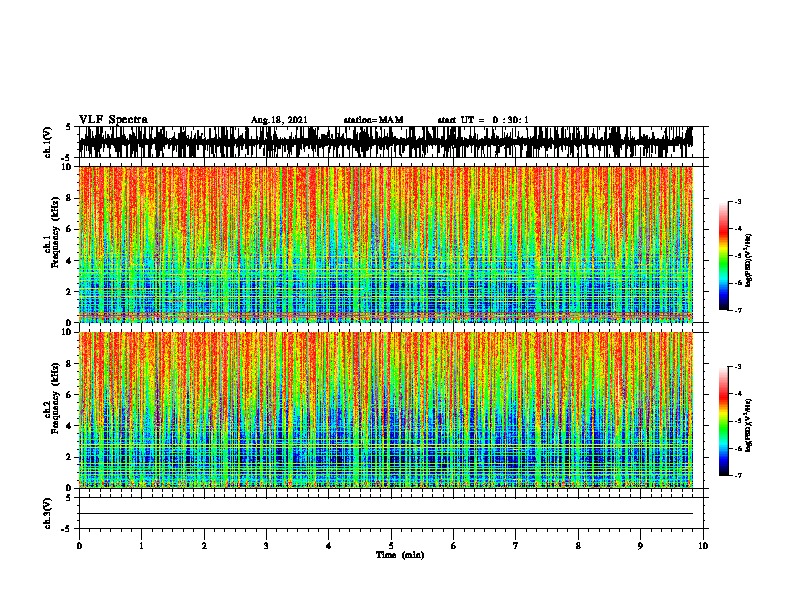Click the upper ch.1 color scale bar

tap(724, 255)
